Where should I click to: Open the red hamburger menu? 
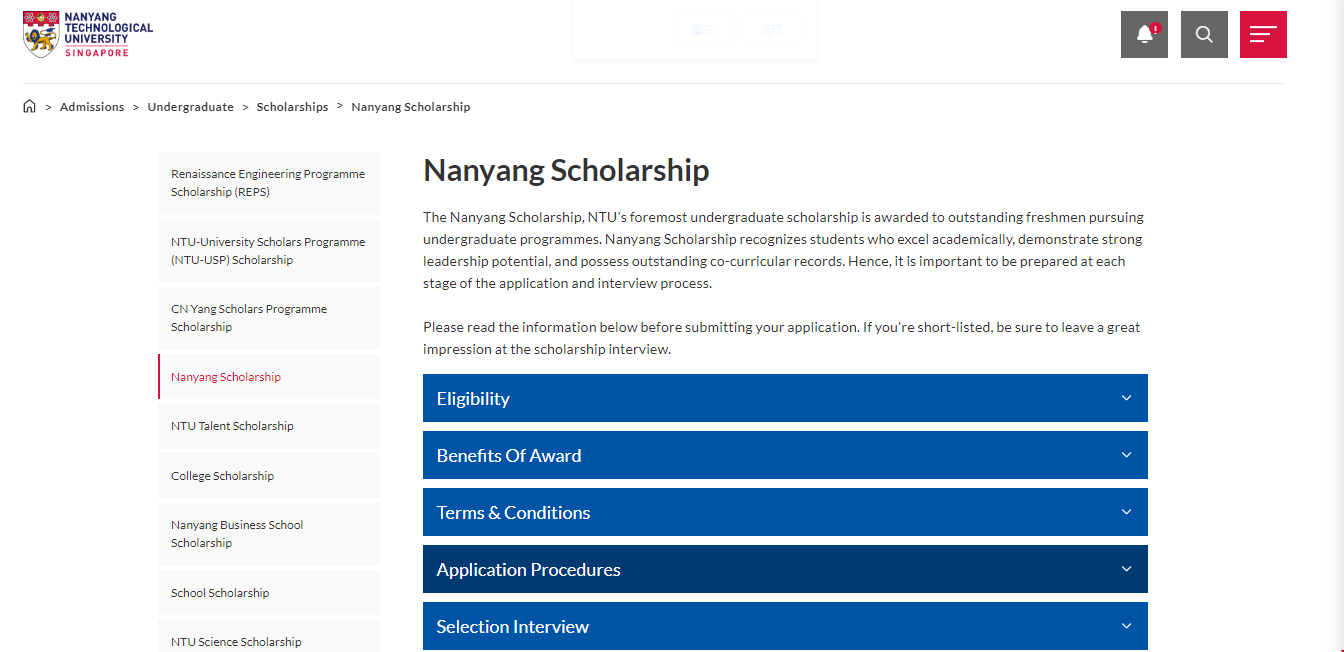click(x=1263, y=35)
